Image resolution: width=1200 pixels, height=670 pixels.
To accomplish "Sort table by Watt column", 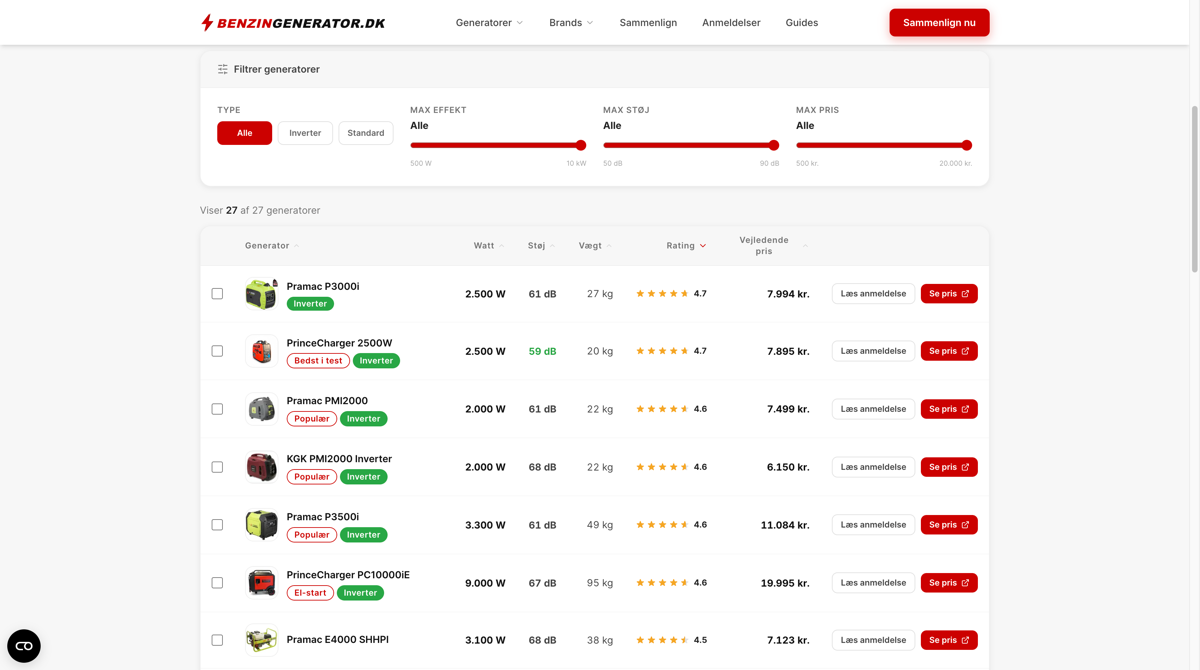I will click(x=489, y=246).
